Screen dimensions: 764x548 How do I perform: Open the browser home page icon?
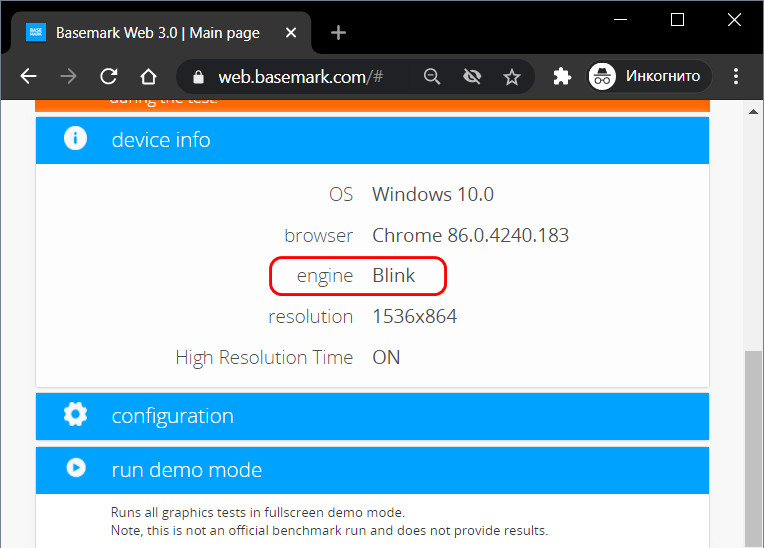click(x=148, y=76)
